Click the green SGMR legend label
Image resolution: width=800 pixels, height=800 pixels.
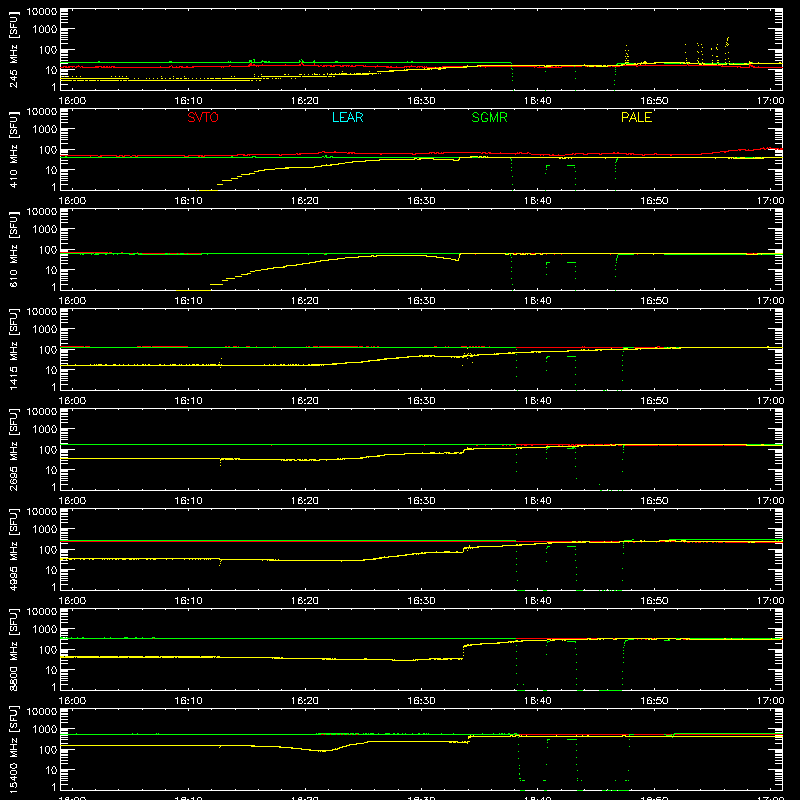coord(489,117)
